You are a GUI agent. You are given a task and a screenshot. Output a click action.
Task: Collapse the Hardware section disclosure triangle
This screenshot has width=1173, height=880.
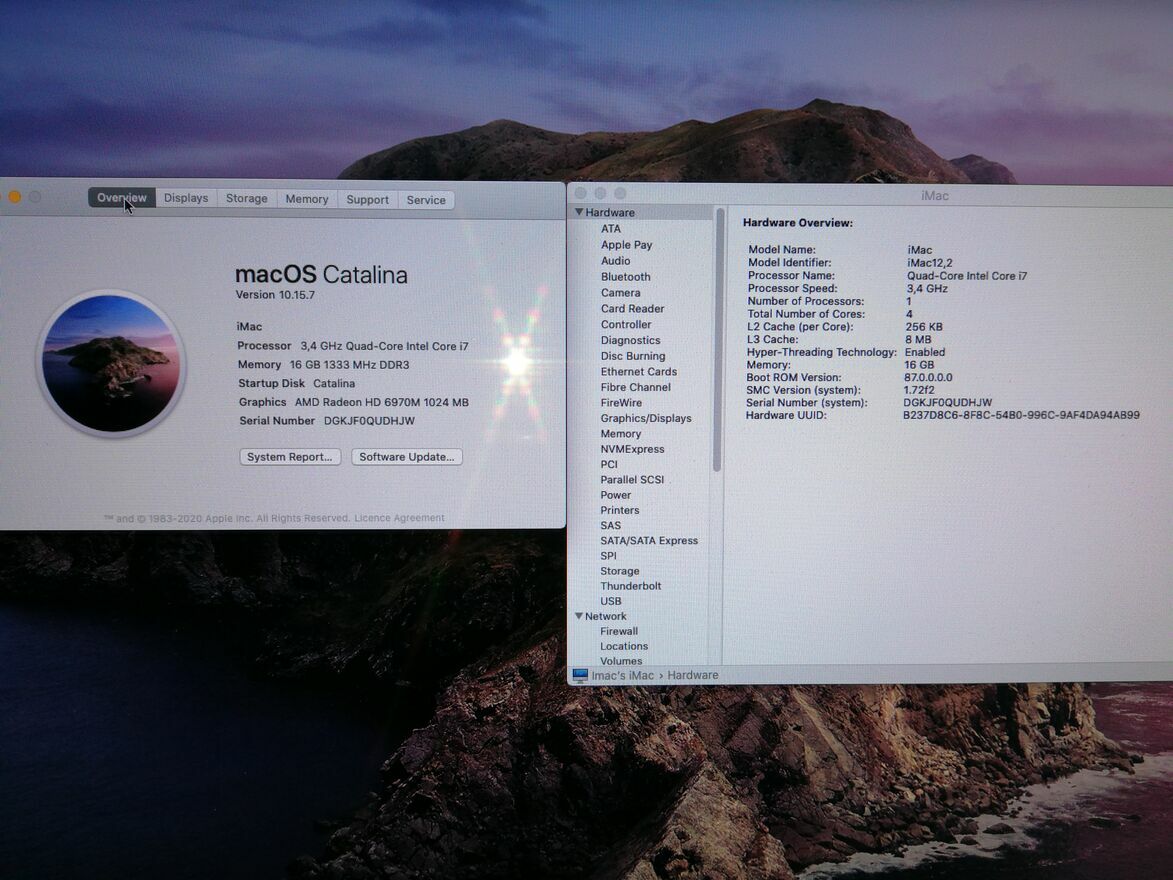click(x=579, y=213)
